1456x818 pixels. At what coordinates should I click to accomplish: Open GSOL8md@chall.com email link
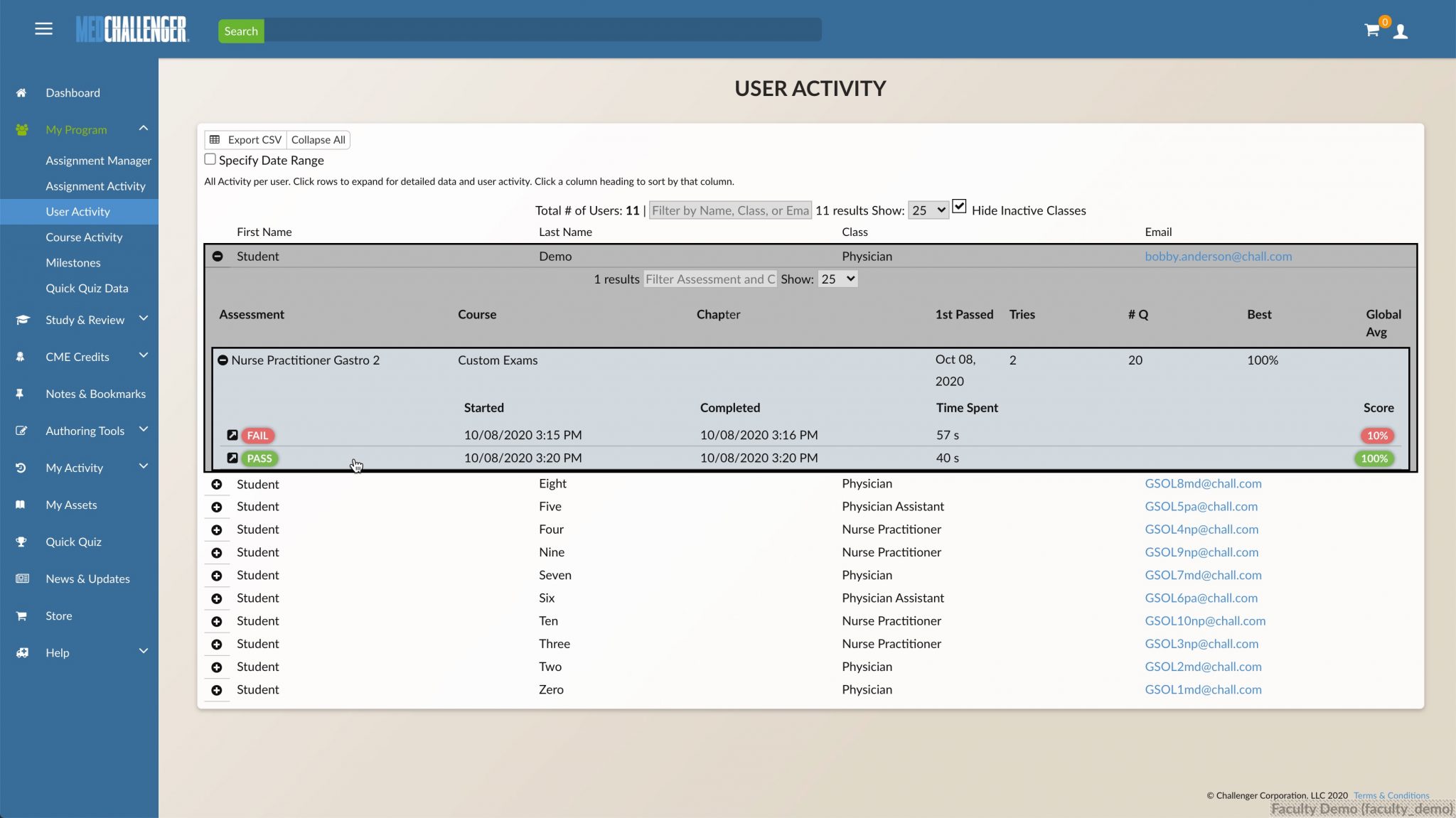pos(1203,484)
